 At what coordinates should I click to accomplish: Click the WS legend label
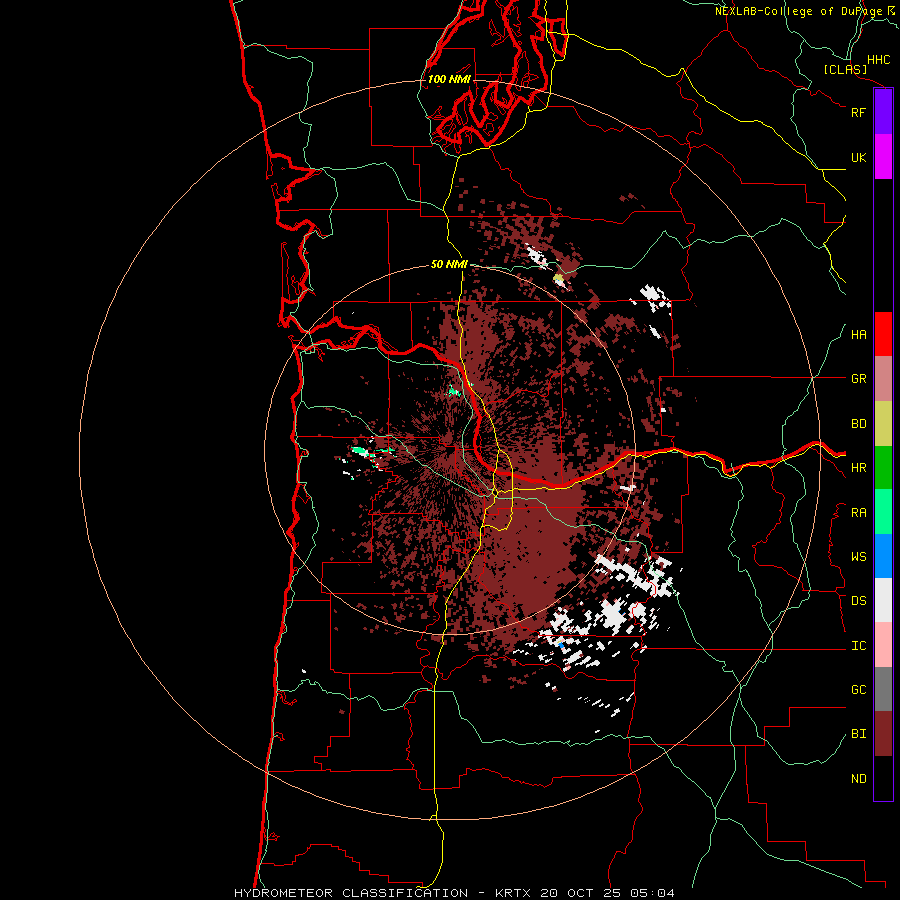[x=858, y=557]
